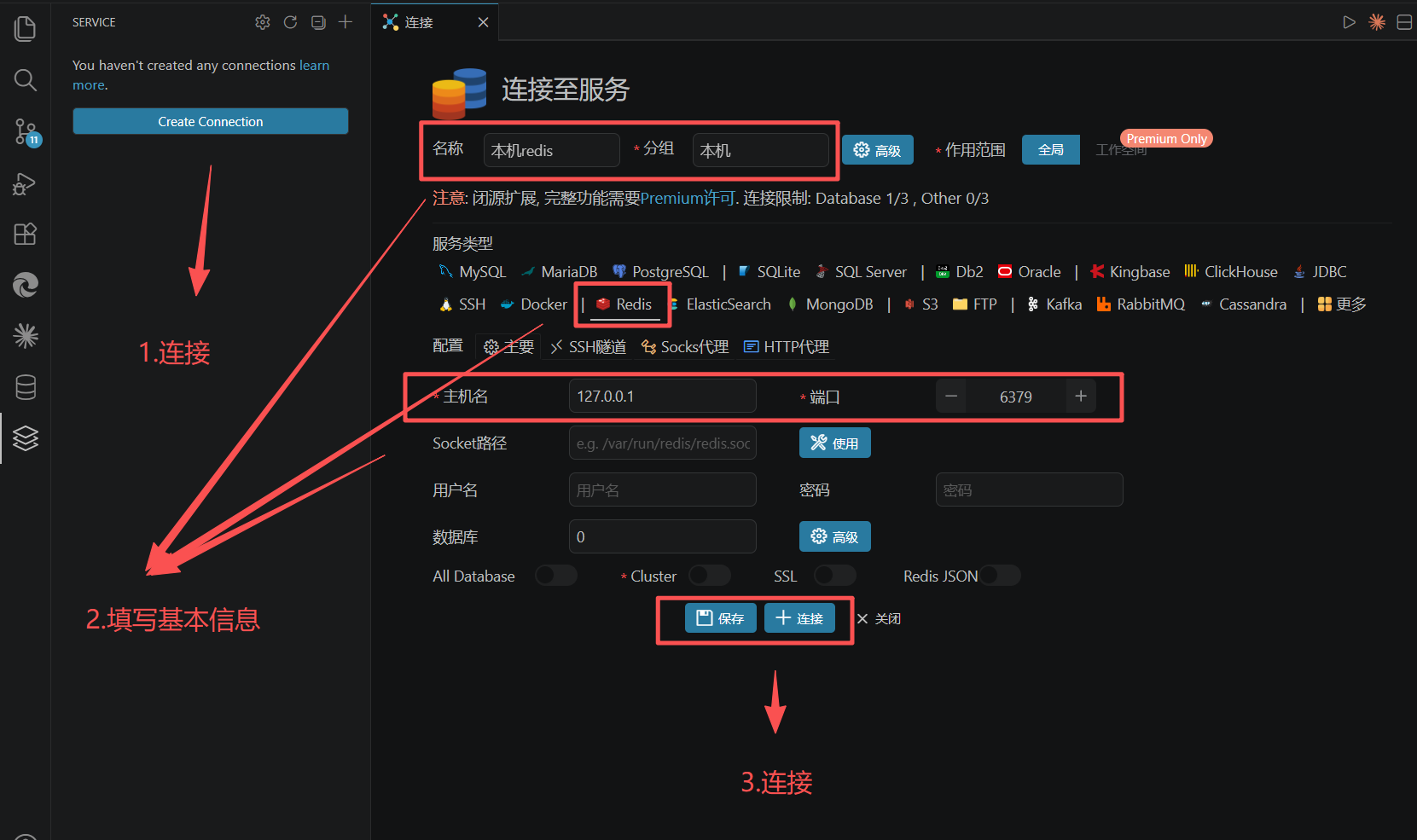Switch to the HTTP代理 config tab
The image size is (1417, 840).
[787, 347]
